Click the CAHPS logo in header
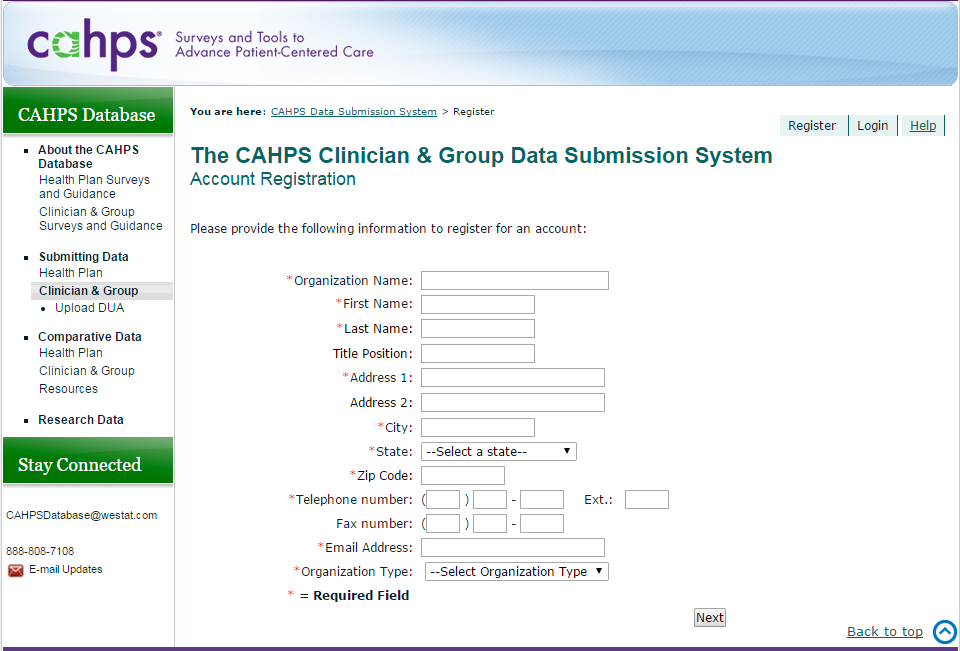This screenshot has height=651, width=960. [94, 44]
